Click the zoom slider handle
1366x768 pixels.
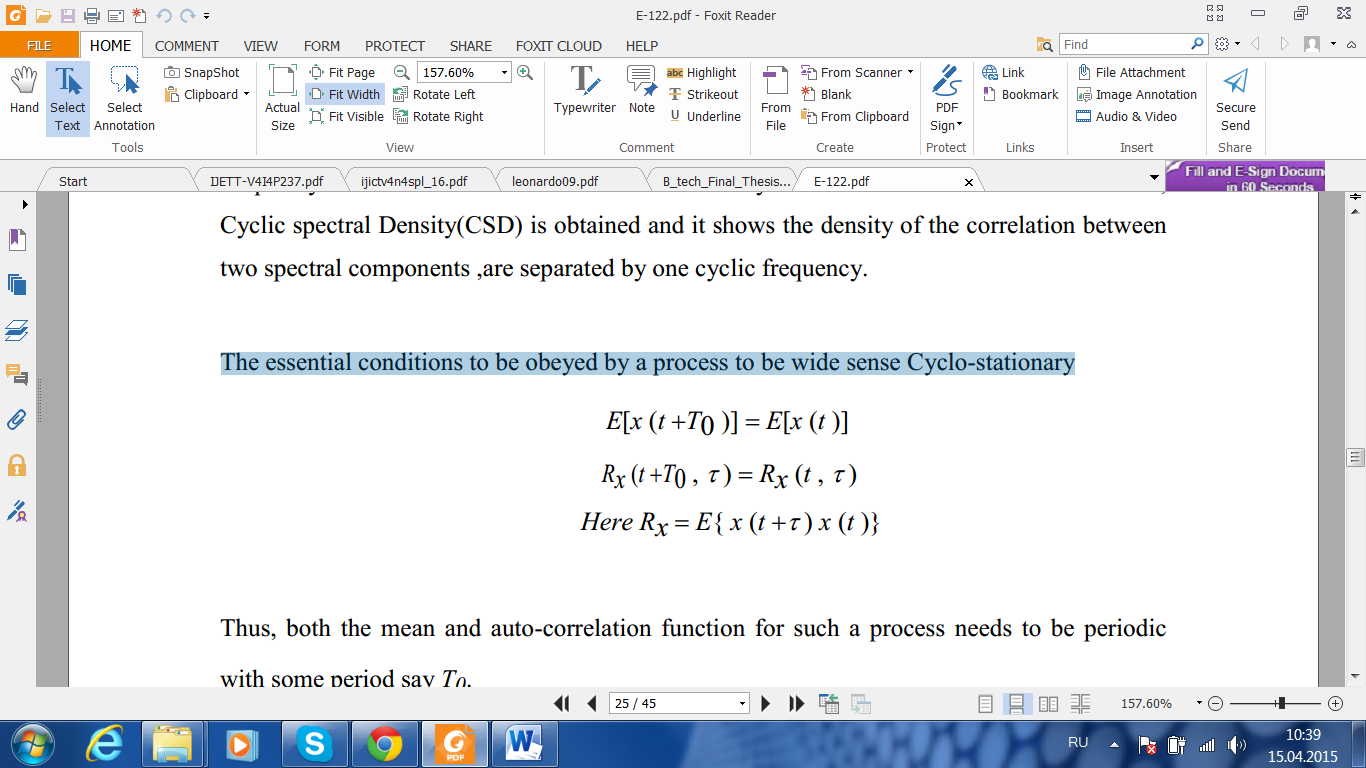click(x=1281, y=703)
